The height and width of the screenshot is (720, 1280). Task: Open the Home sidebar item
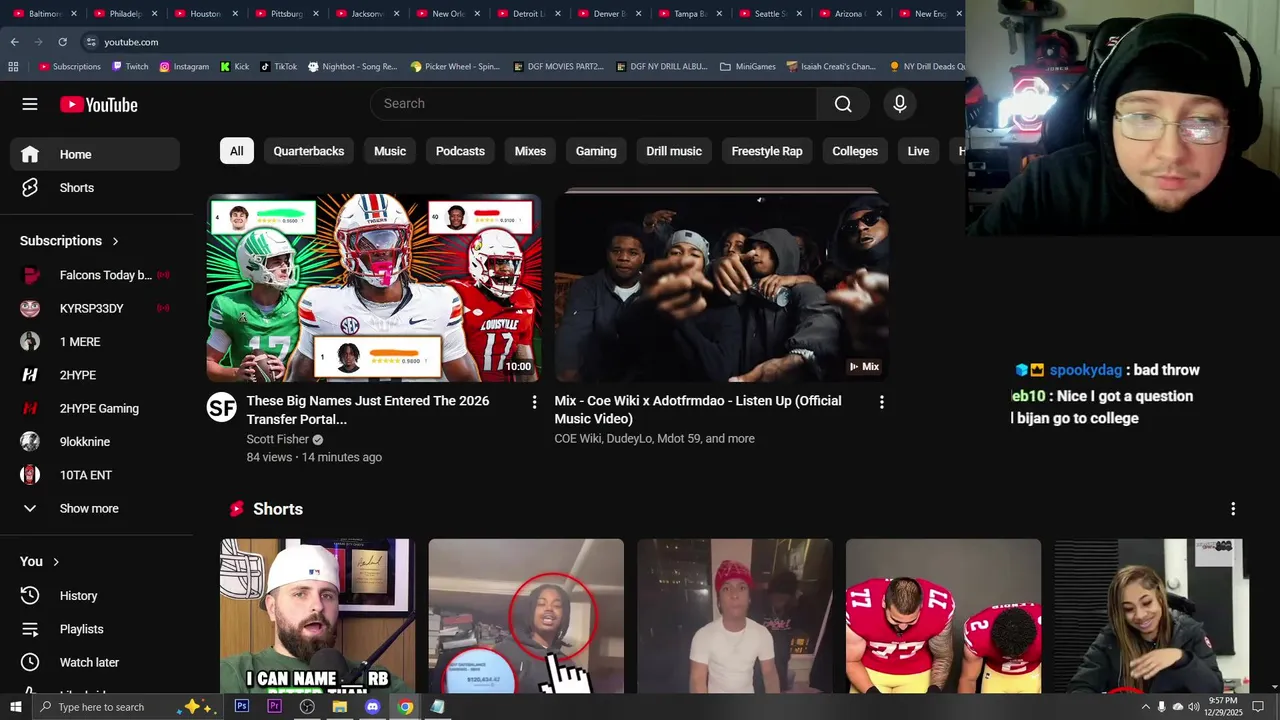pos(95,154)
